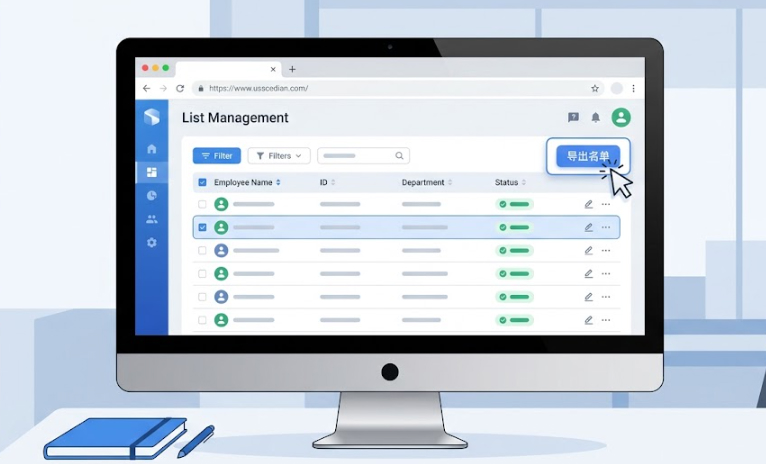Click the notification bell icon

click(596, 117)
